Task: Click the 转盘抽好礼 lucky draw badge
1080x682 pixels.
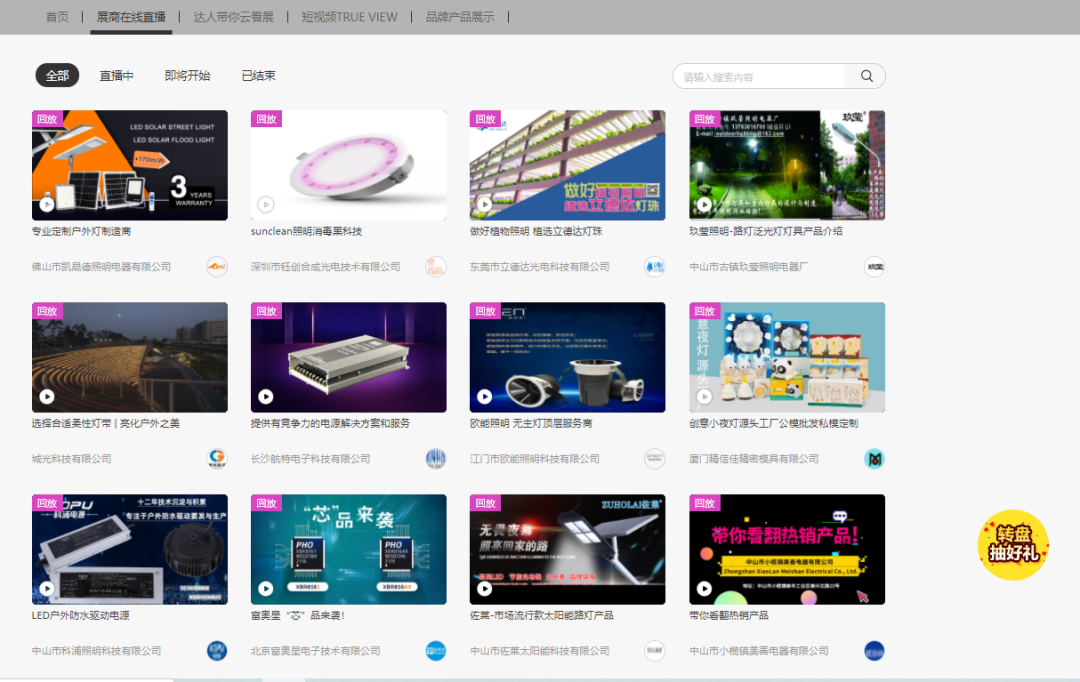Action: point(1013,545)
